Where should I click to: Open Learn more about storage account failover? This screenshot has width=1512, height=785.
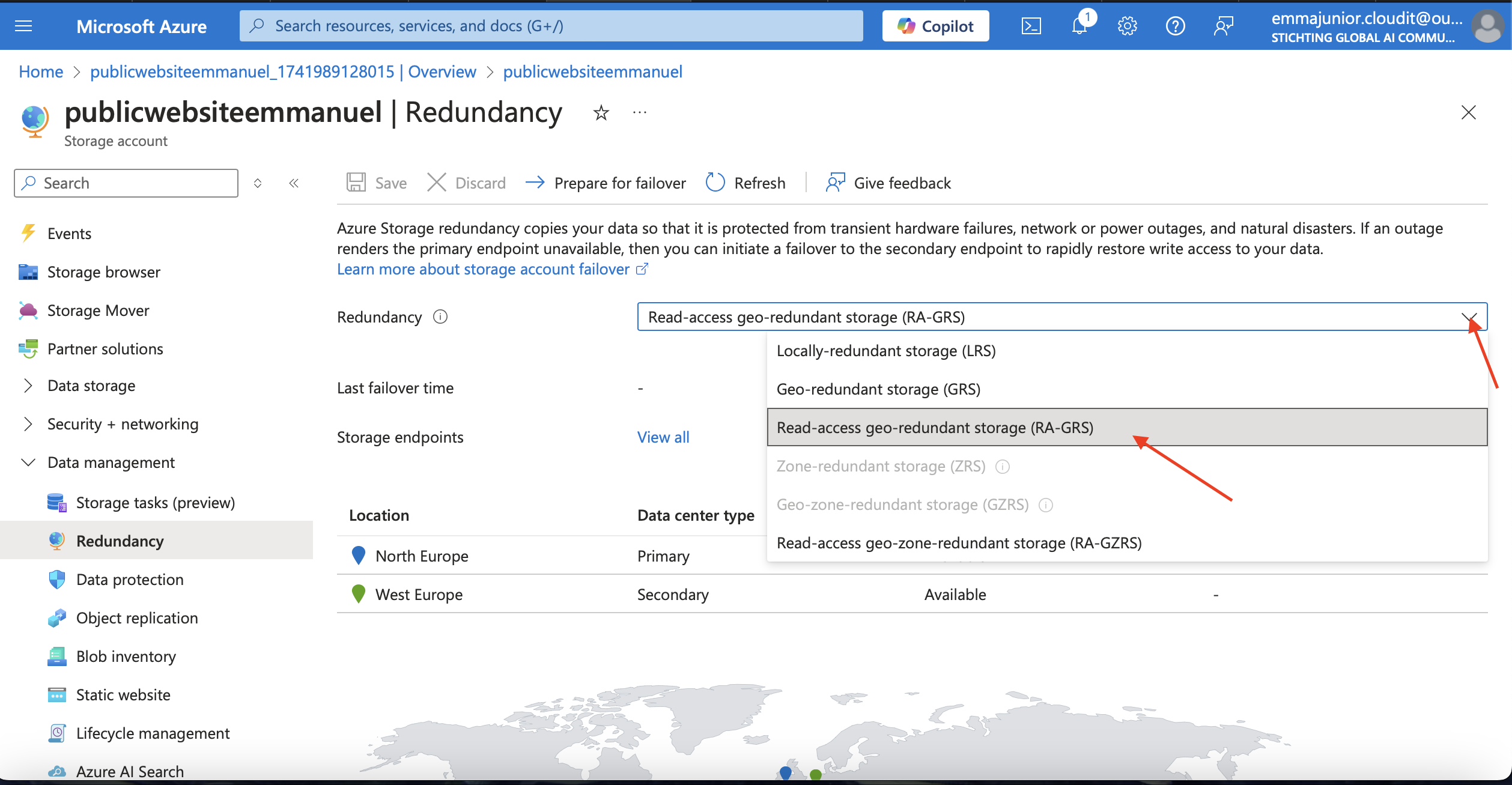tap(492, 269)
